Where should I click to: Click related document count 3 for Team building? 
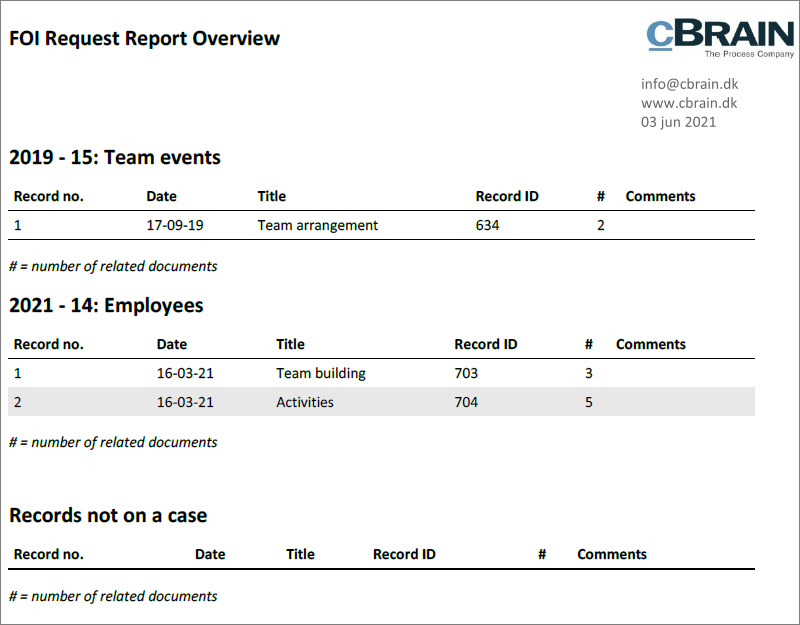(x=588, y=373)
